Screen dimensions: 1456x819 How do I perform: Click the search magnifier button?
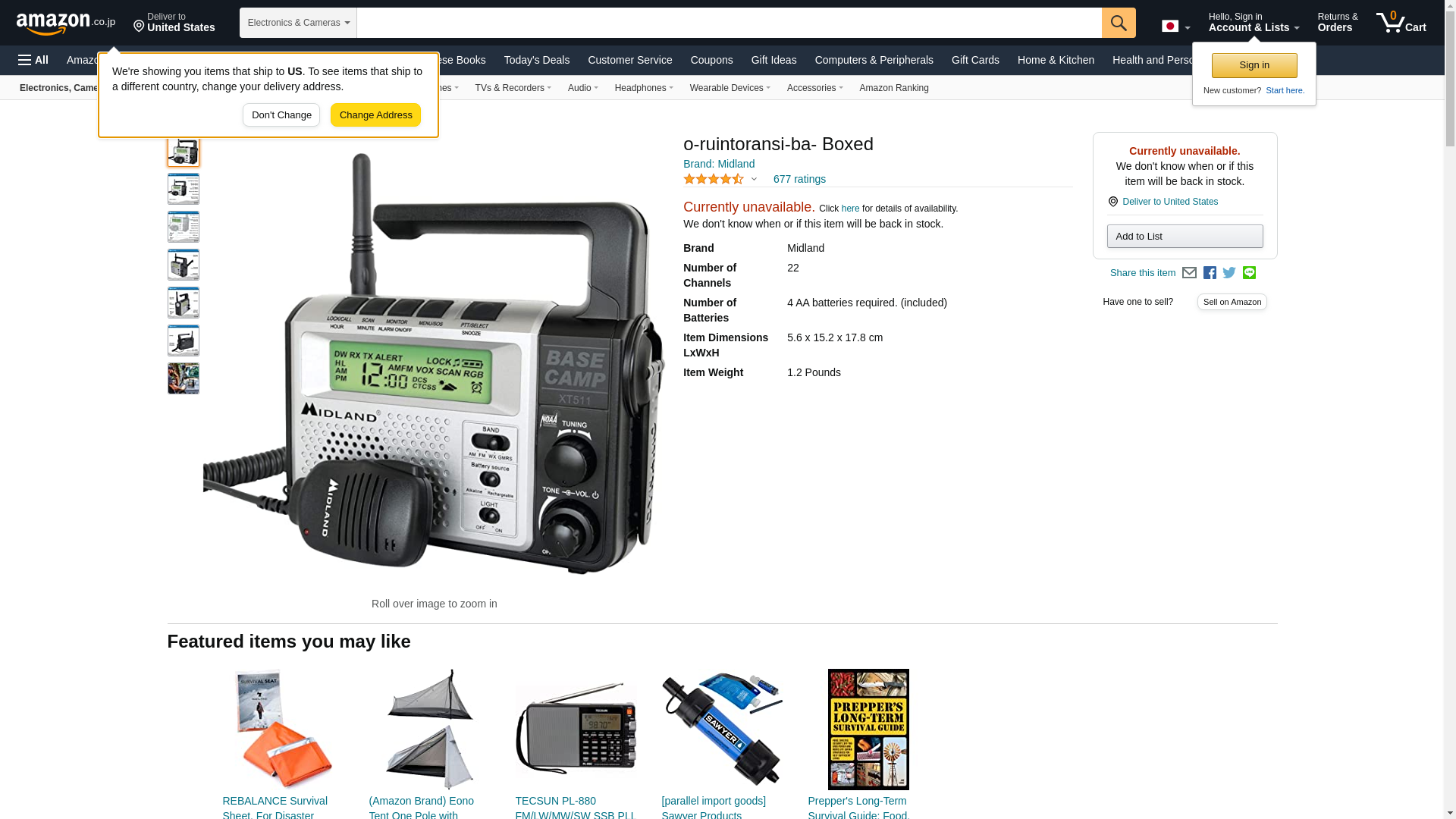pos(1119,23)
